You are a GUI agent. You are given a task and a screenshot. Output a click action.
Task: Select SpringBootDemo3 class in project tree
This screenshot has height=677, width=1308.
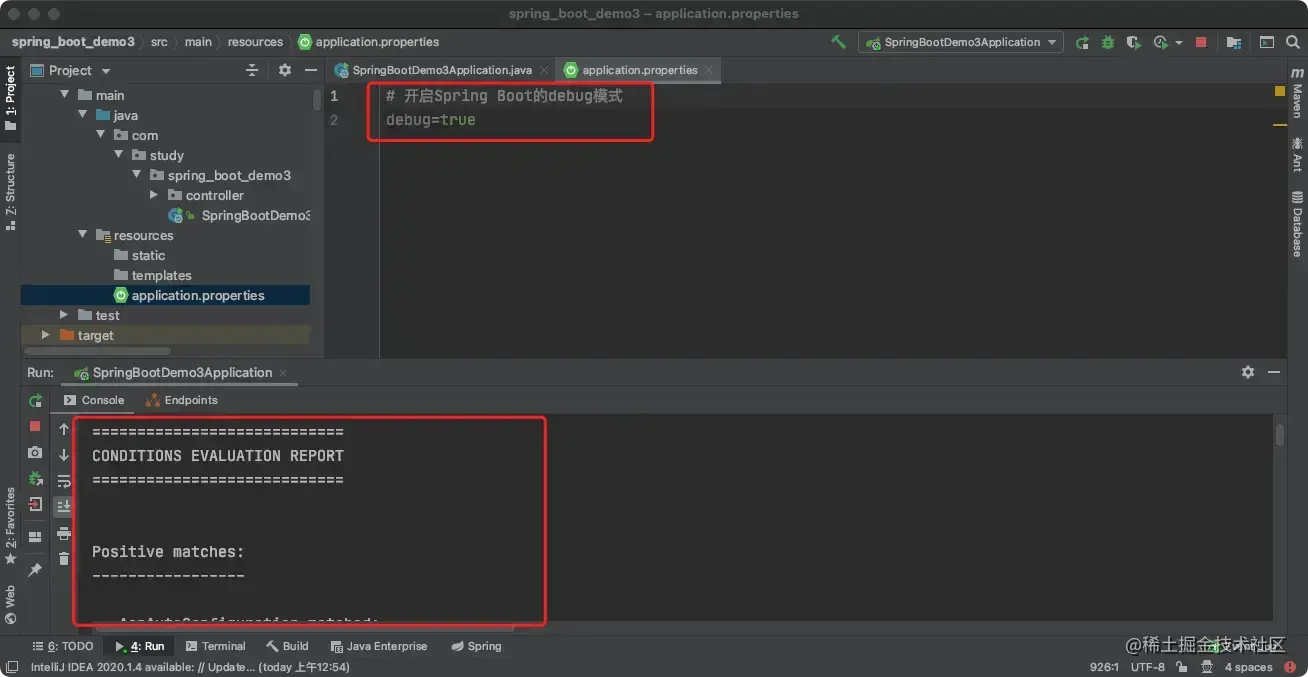(x=239, y=215)
